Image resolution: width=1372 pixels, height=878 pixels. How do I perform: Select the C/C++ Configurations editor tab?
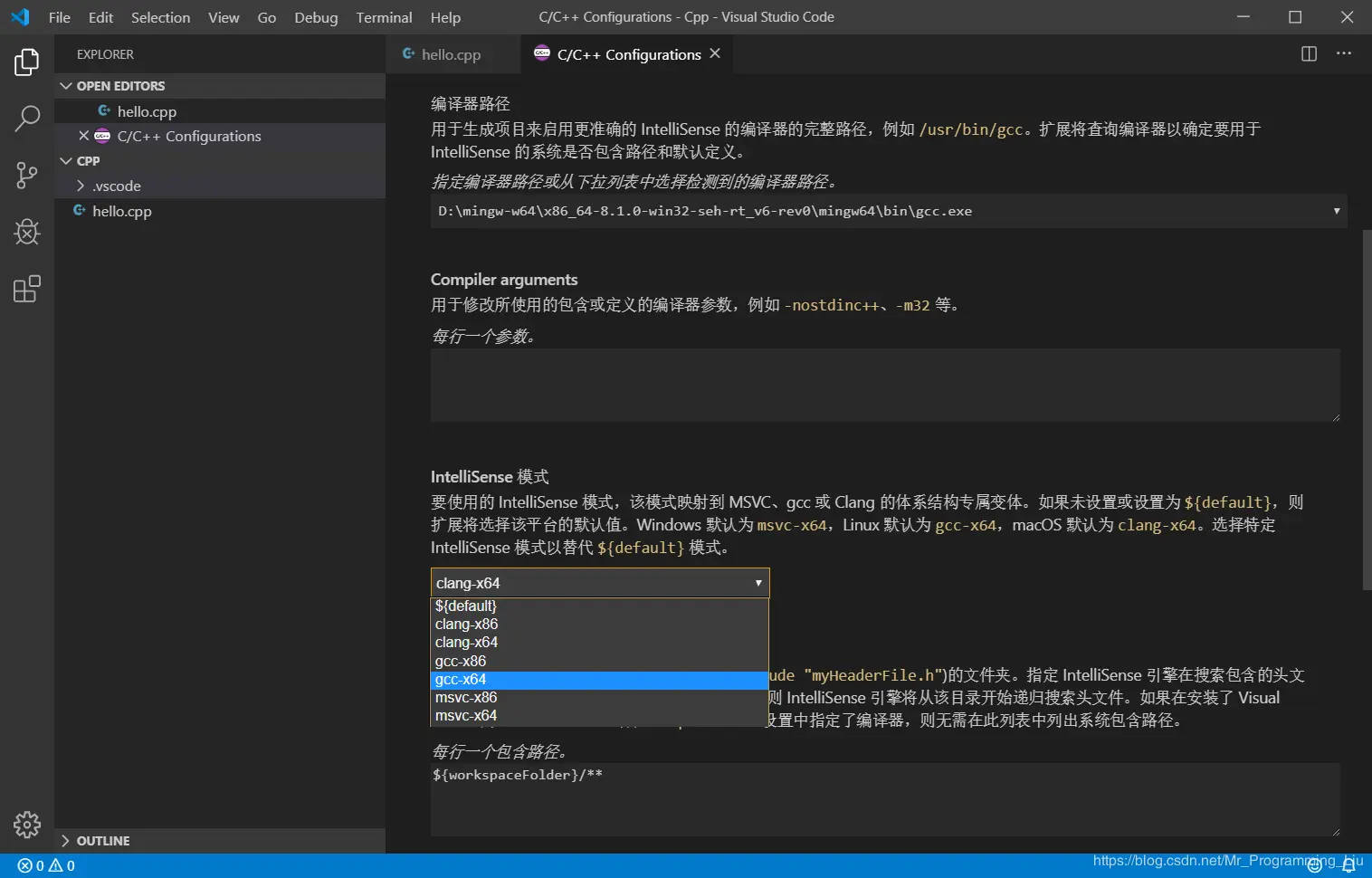pos(628,54)
